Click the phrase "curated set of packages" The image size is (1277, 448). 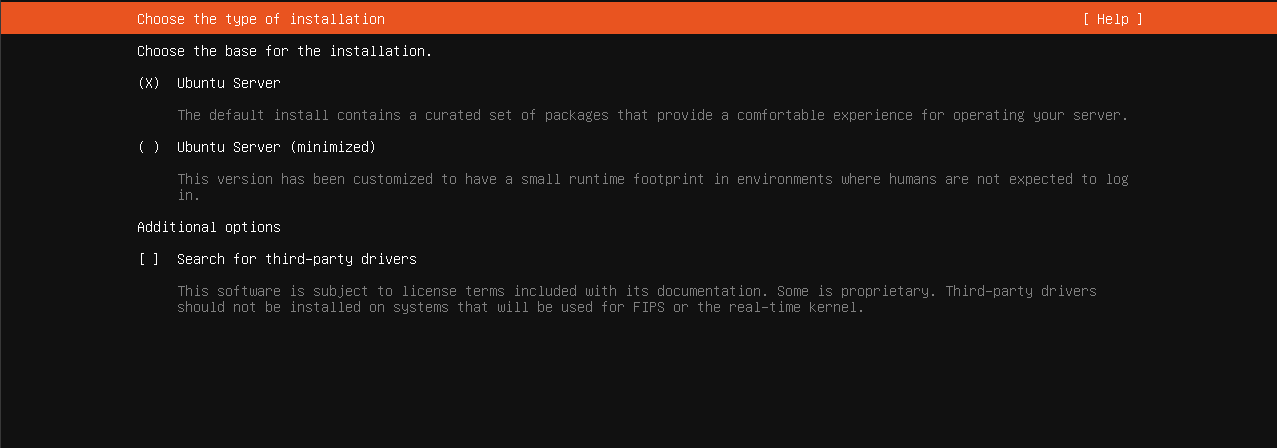pos(520,115)
